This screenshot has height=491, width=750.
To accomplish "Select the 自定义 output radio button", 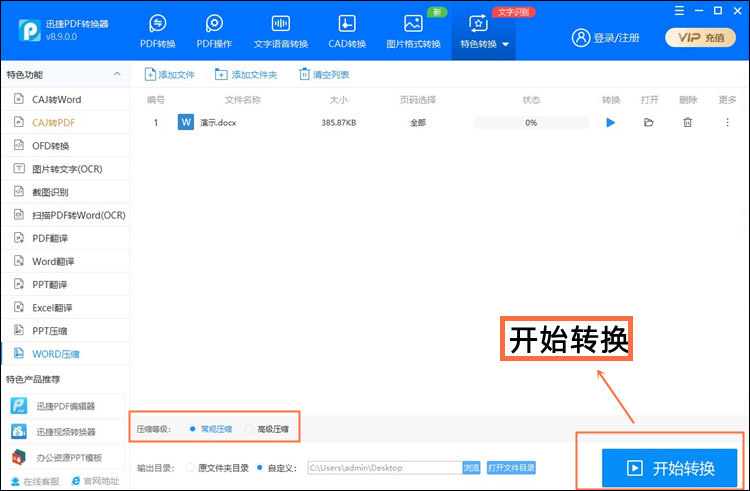I will [259, 468].
